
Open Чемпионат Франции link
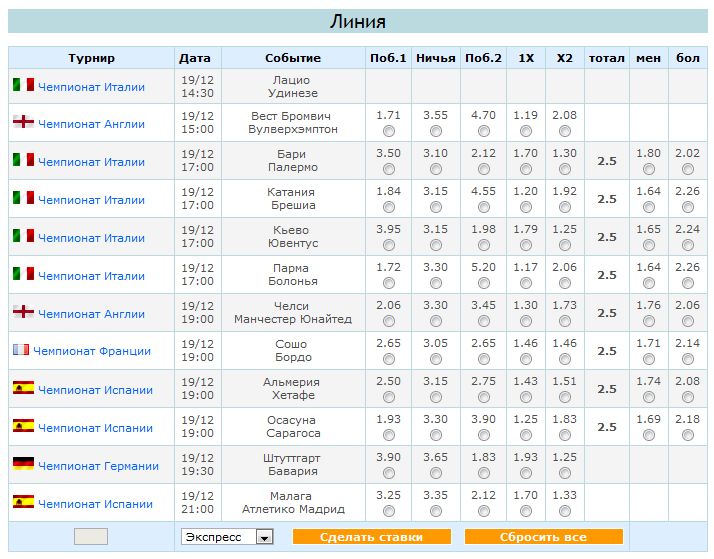coord(92,351)
